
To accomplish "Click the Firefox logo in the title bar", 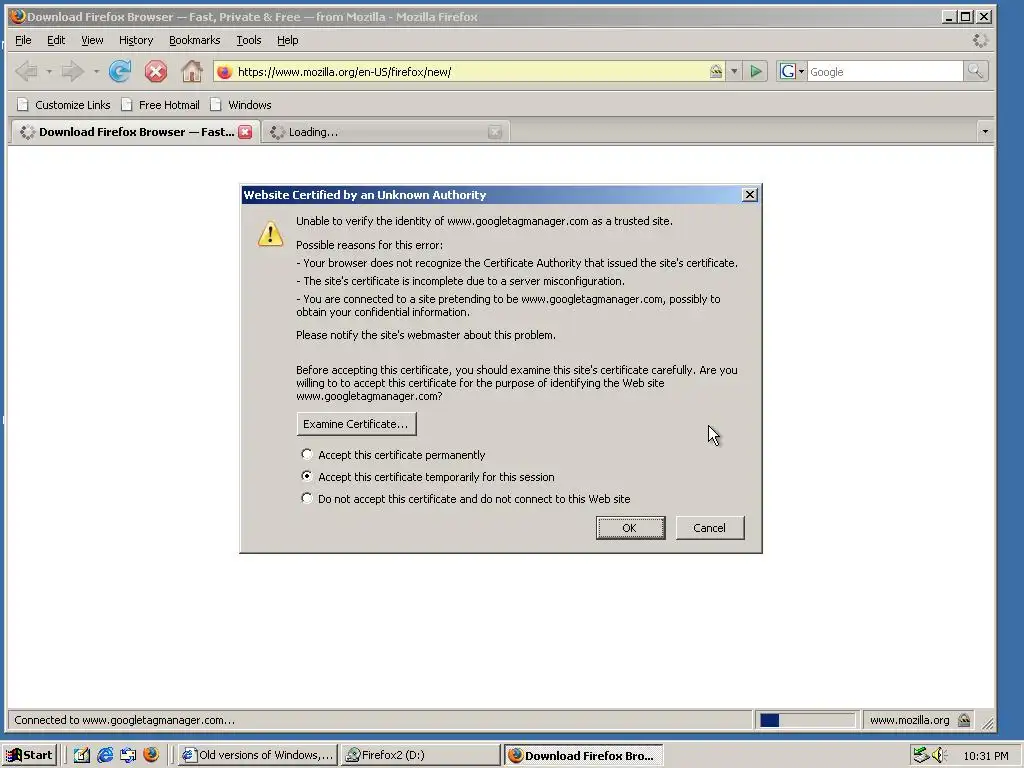I will (18, 16).
